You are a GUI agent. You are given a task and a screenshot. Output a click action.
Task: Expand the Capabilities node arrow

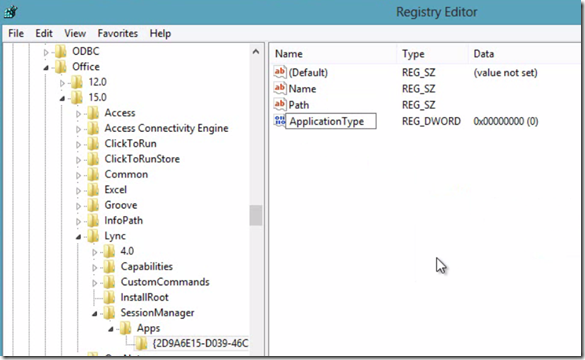coord(95,267)
